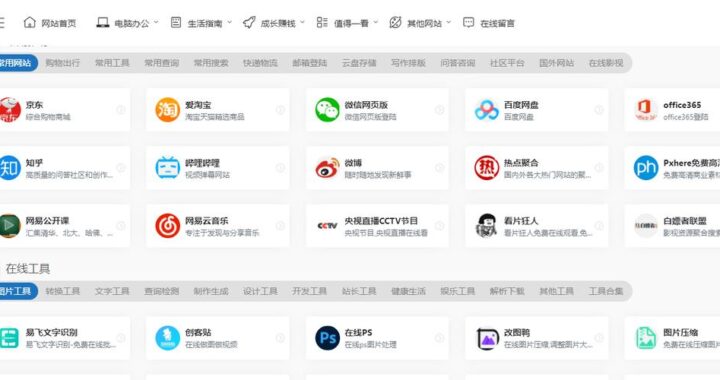Select the 娱乐工具 tab
720x380 pixels.
click(x=458, y=291)
